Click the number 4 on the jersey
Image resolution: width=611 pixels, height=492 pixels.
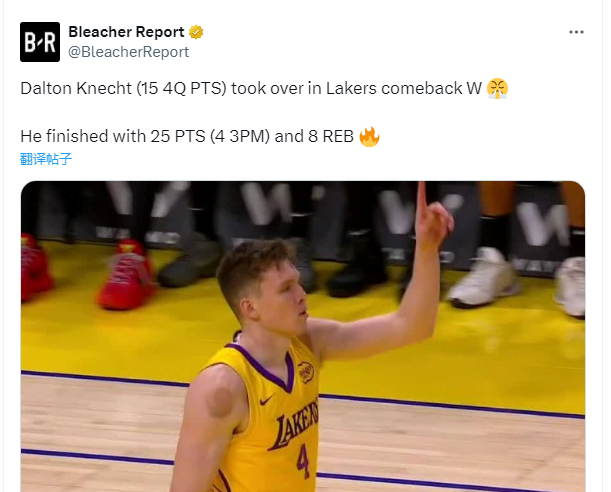[304, 462]
